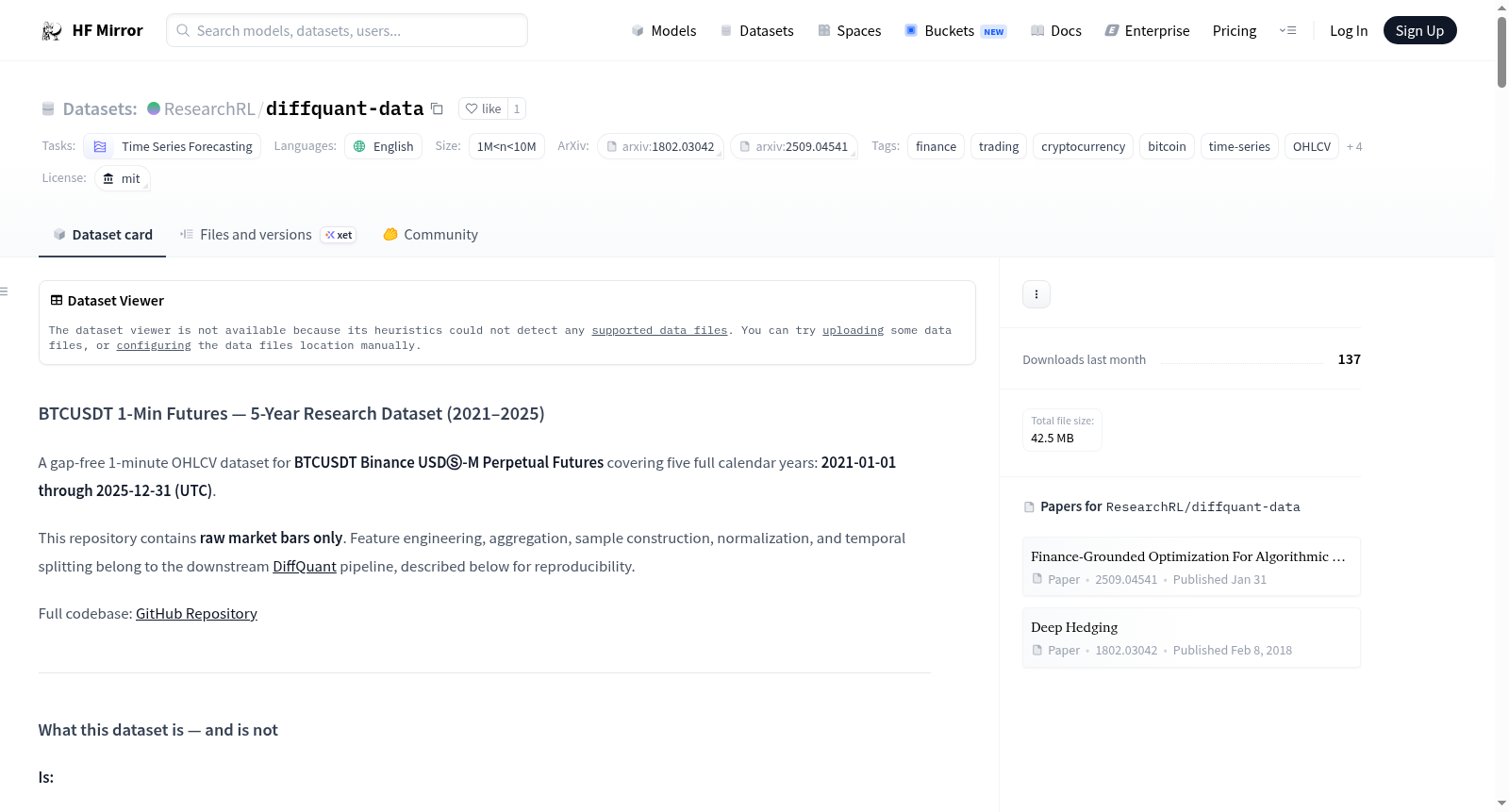Viewport: 1509px width, 812px height.
Task: Click the Datasets icon beside the title
Action: click(x=48, y=108)
